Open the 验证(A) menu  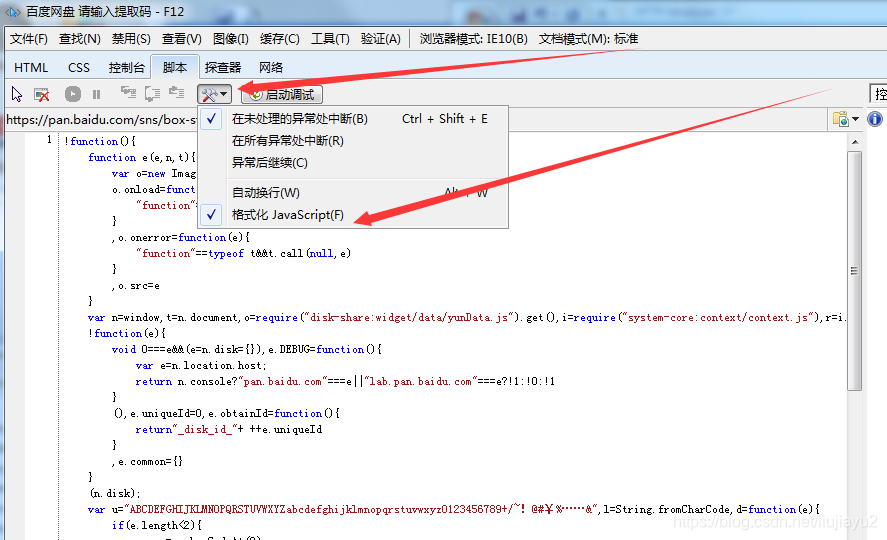pos(381,39)
